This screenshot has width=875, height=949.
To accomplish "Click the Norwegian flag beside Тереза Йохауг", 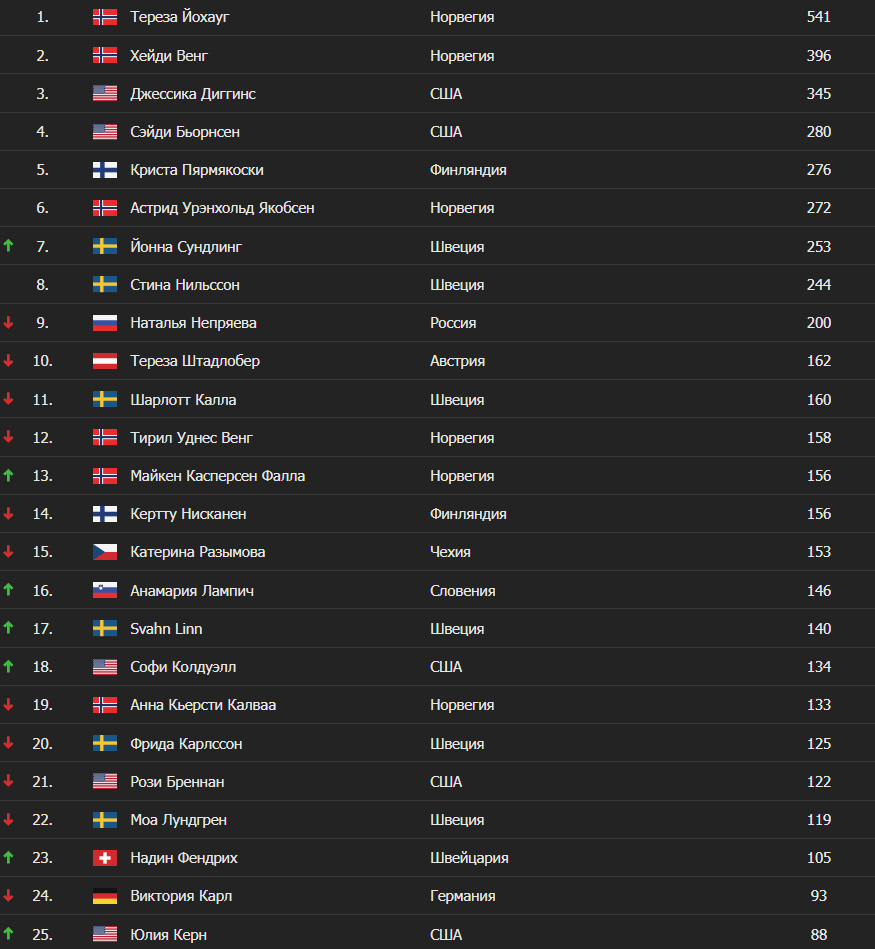I will [105, 17].
